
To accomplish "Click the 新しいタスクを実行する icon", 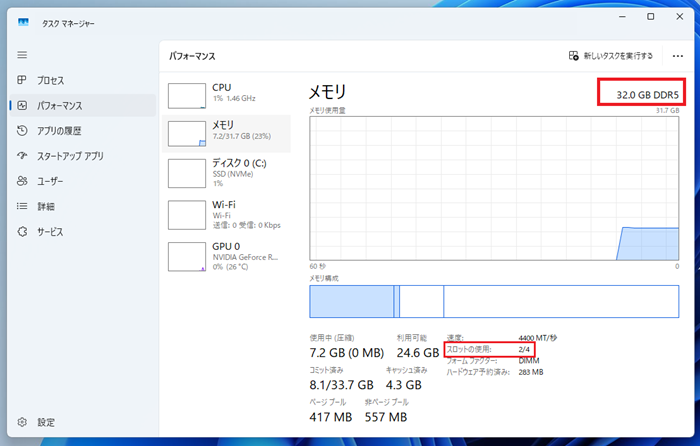I will click(574, 55).
